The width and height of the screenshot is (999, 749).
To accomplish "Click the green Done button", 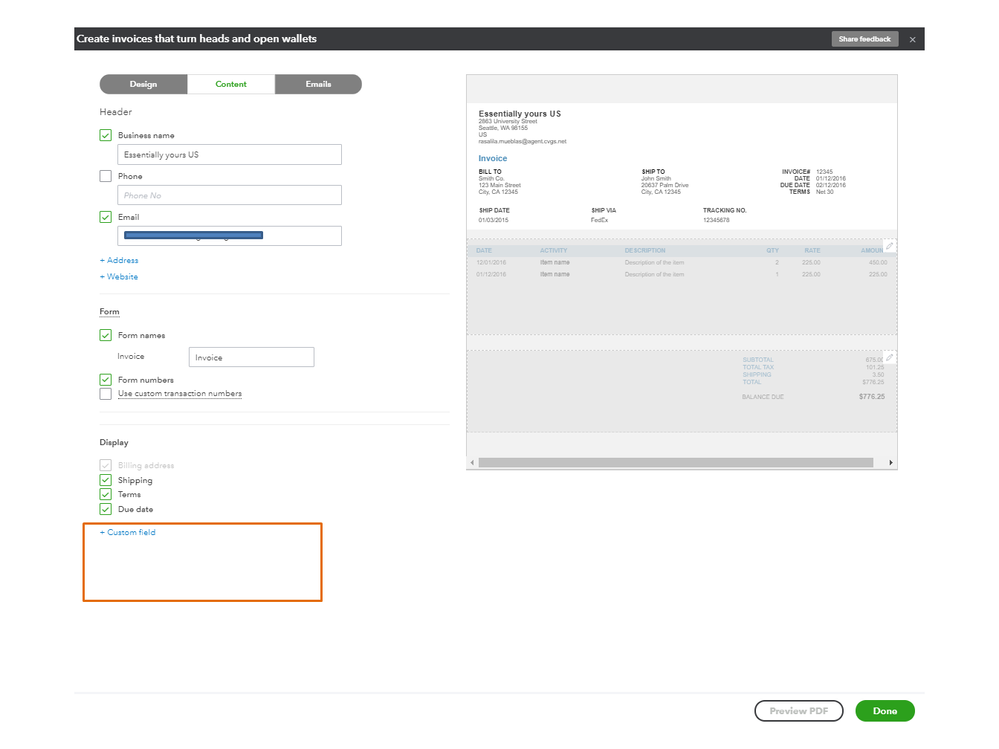I will pyautogui.click(x=884, y=711).
